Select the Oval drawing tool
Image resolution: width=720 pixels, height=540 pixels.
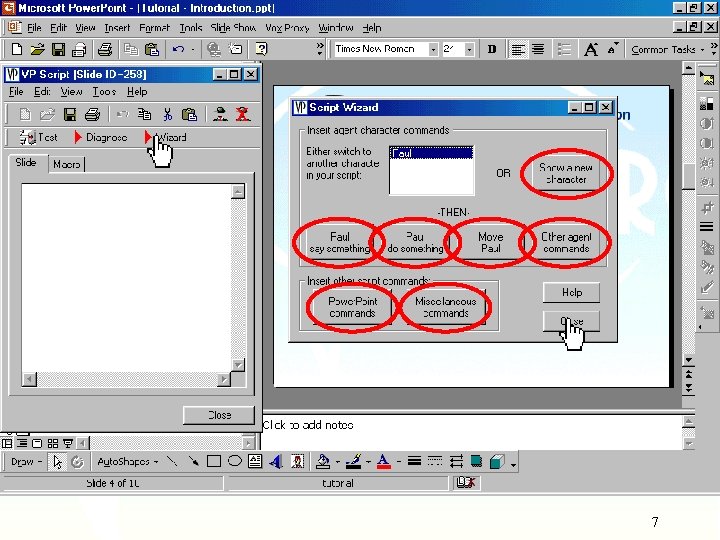point(235,461)
